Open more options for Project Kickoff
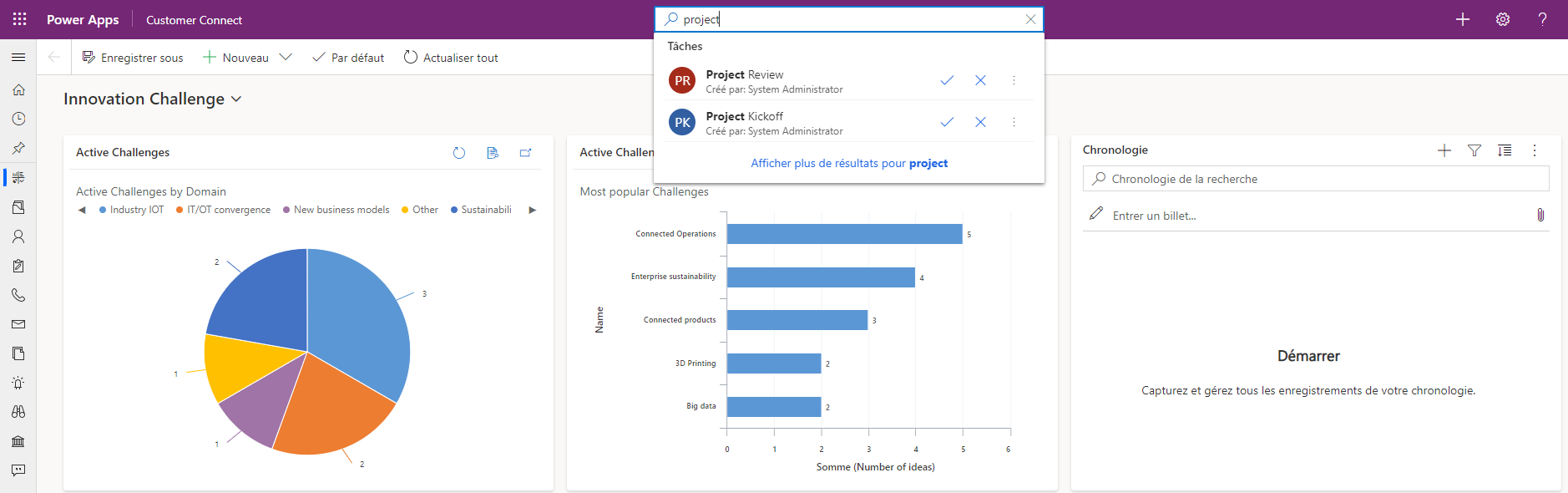 pyautogui.click(x=1014, y=122)
